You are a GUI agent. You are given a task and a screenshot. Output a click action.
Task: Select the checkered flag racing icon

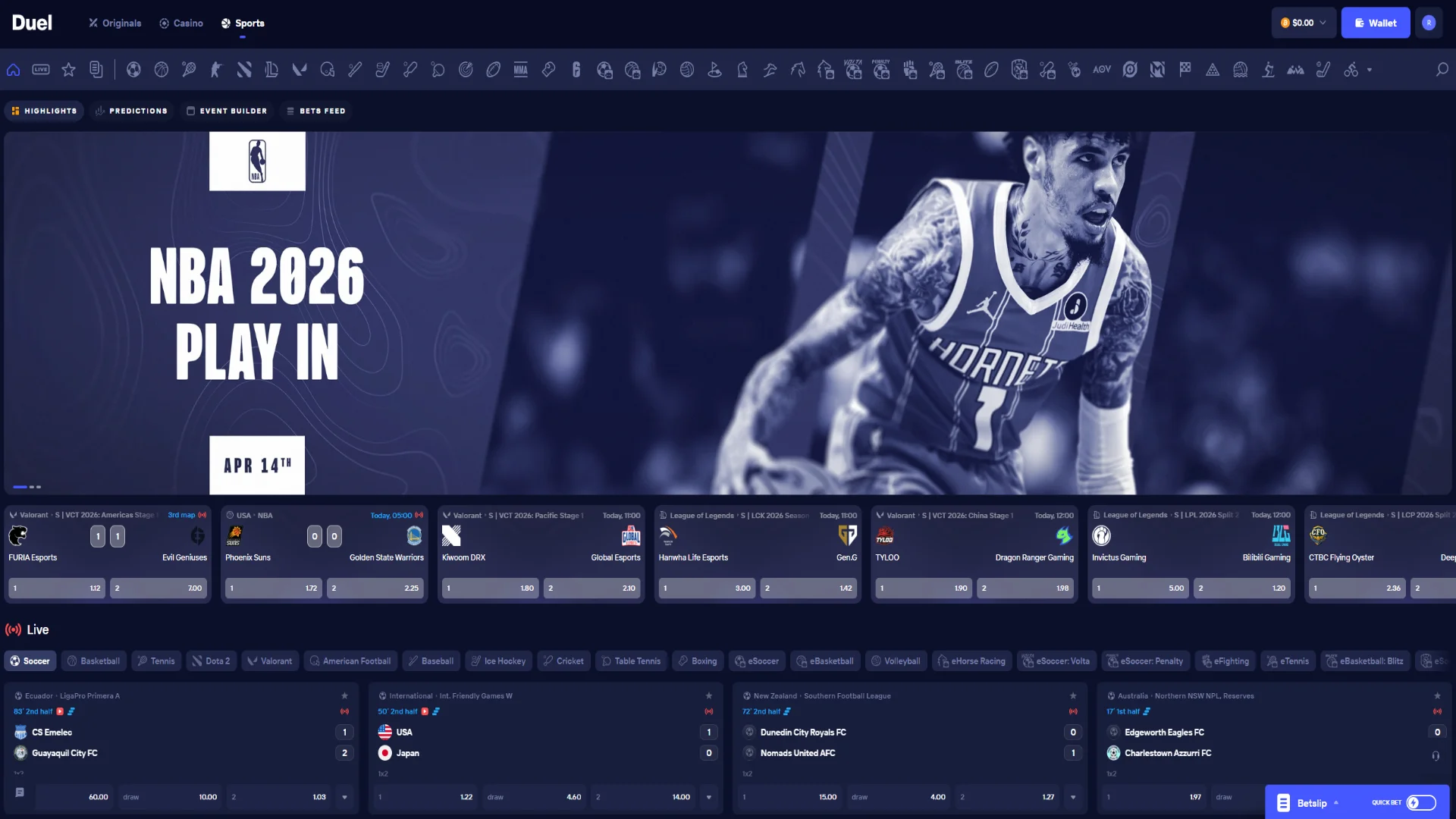1185,70
